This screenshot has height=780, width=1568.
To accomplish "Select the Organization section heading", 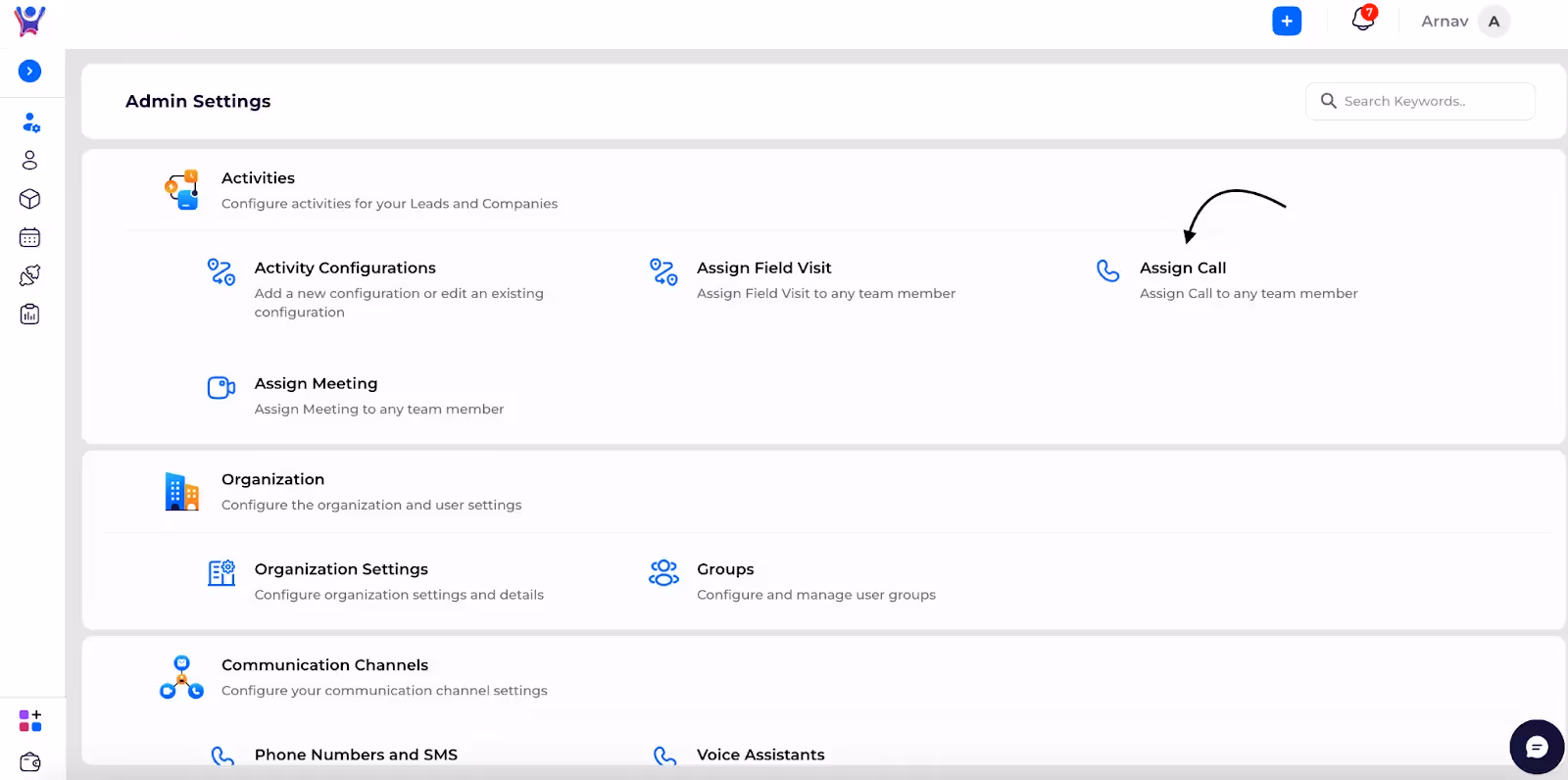I will pos(272,479).
